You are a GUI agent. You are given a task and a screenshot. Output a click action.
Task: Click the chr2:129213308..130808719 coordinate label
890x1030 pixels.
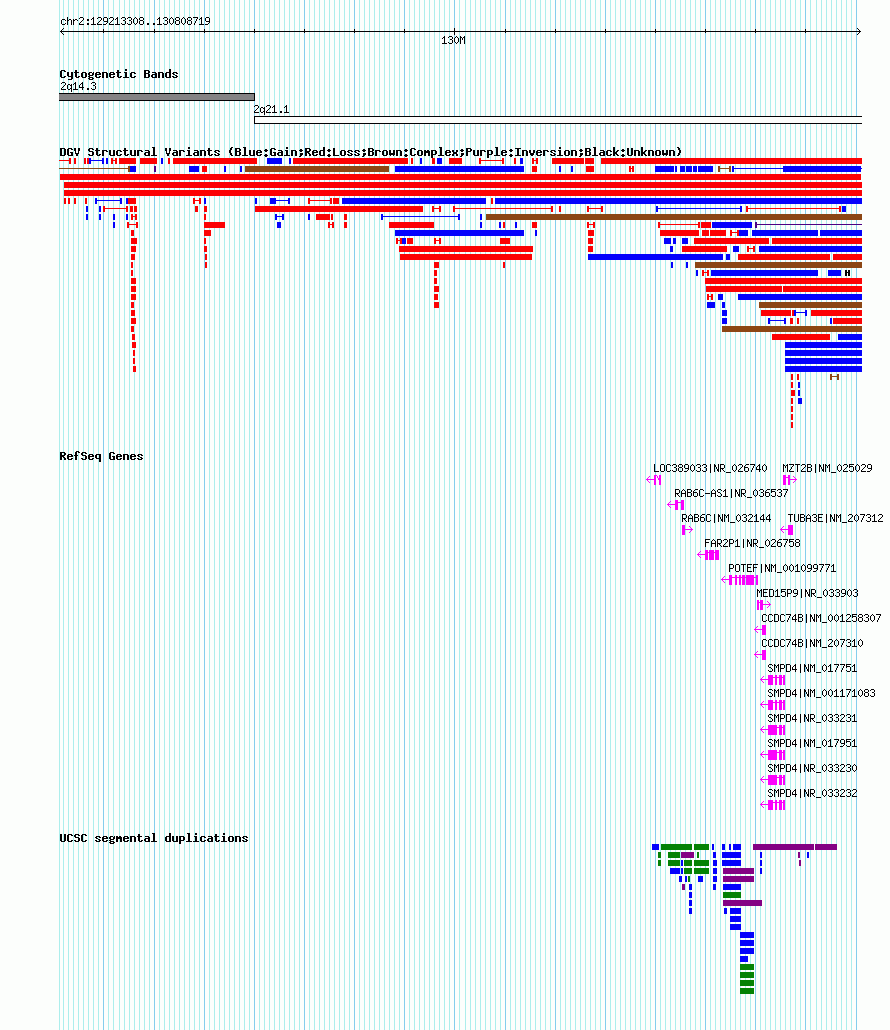(x=135, y=21)
